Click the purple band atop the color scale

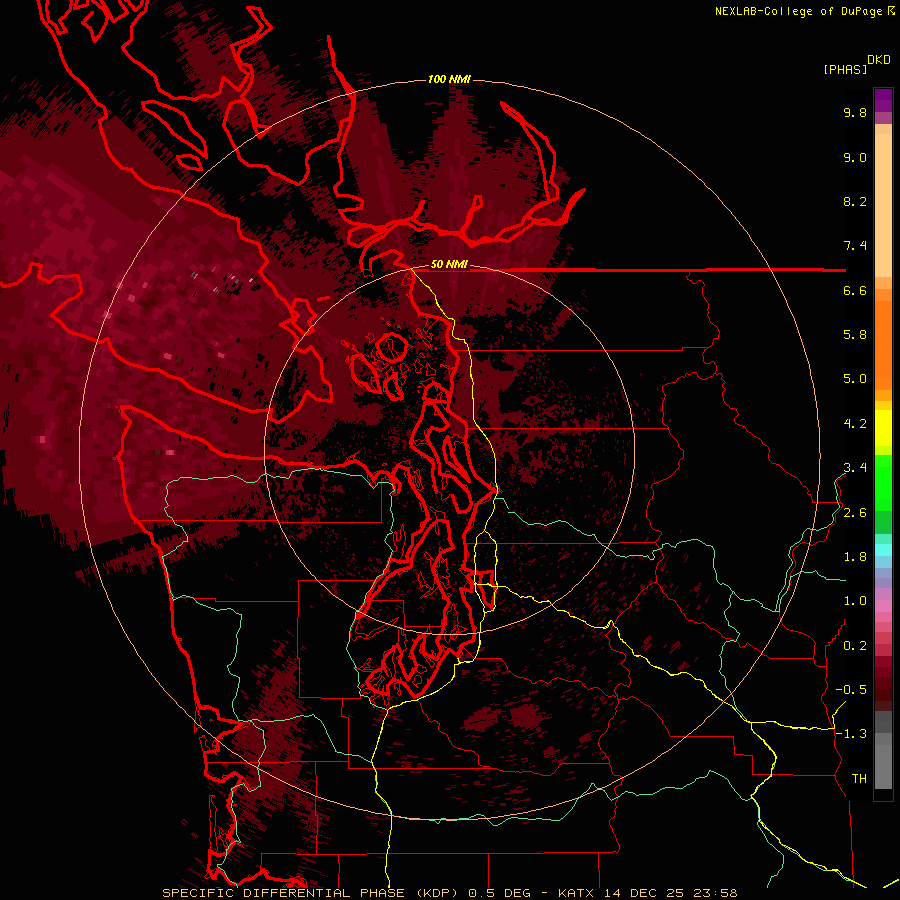click(x=883, y=100)
